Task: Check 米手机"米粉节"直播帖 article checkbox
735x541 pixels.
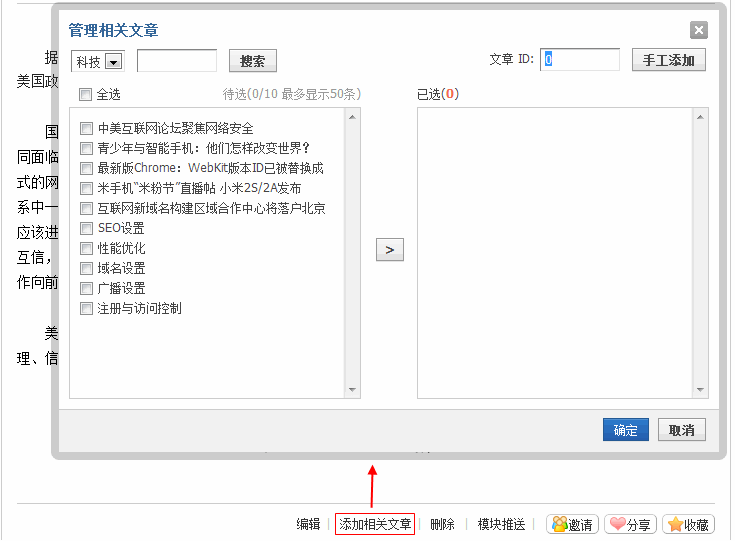Action: tap(86, 188)
